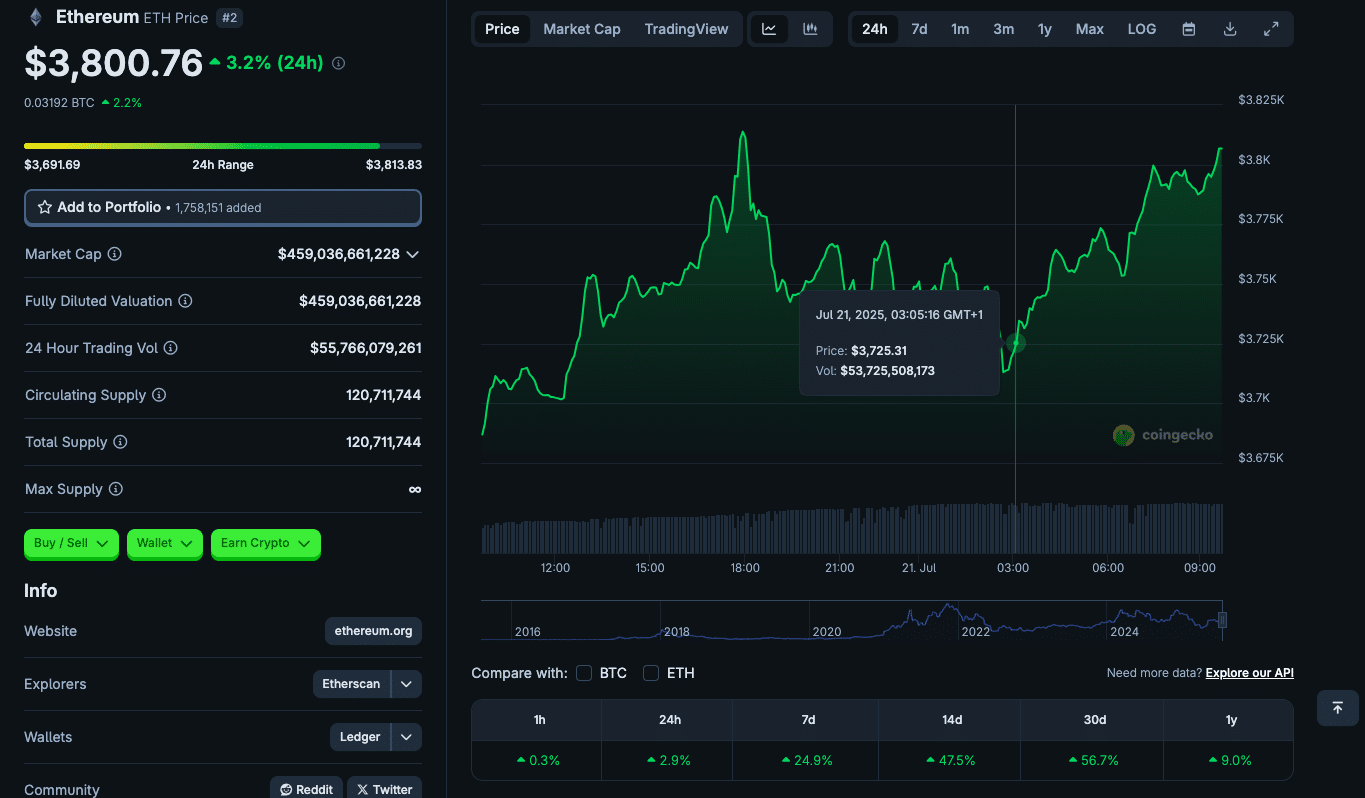1365x798 pixels.
Task: Select the 24h time range
Action: pyautogui.click(x=875, y=29)
